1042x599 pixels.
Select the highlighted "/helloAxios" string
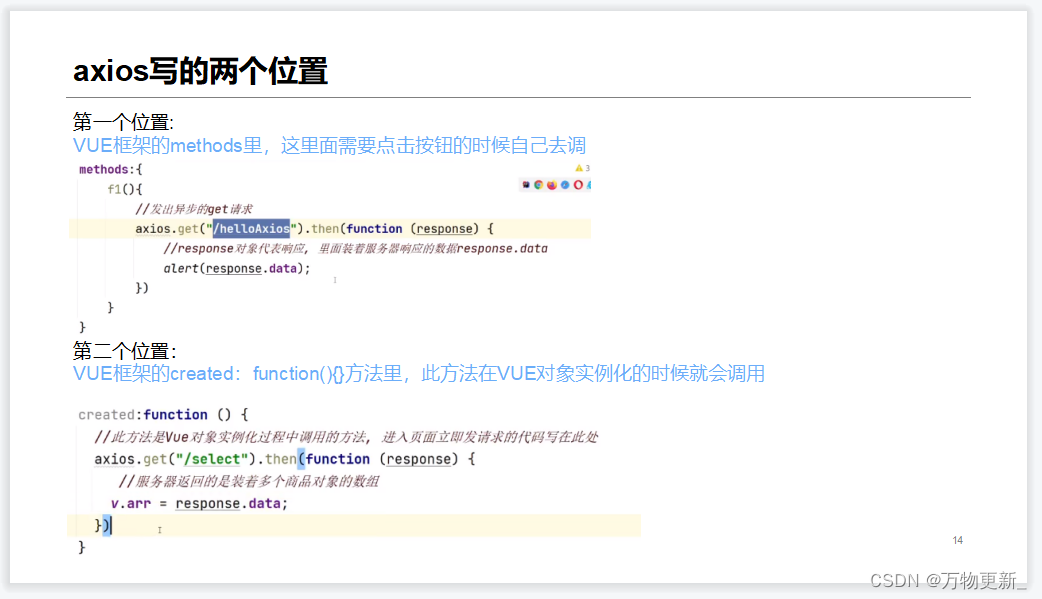[x=251, y=229]
